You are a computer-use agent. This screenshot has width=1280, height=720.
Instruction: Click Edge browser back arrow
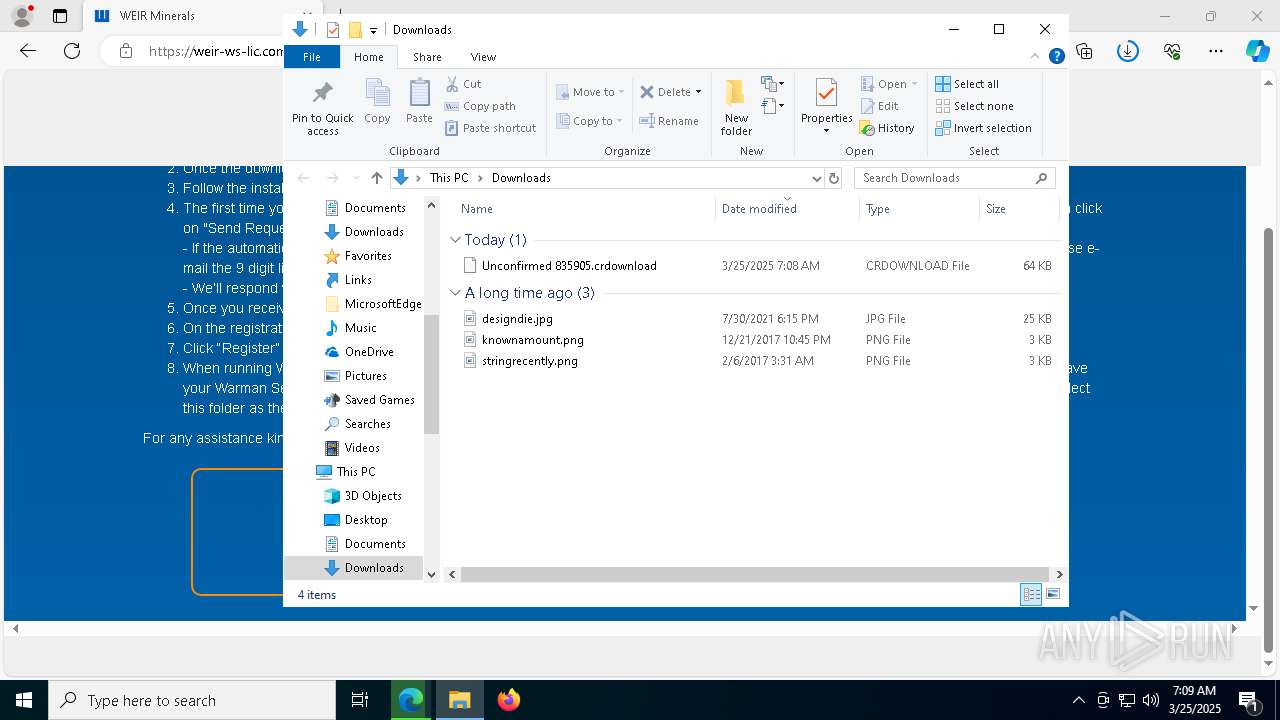(28, 51)
